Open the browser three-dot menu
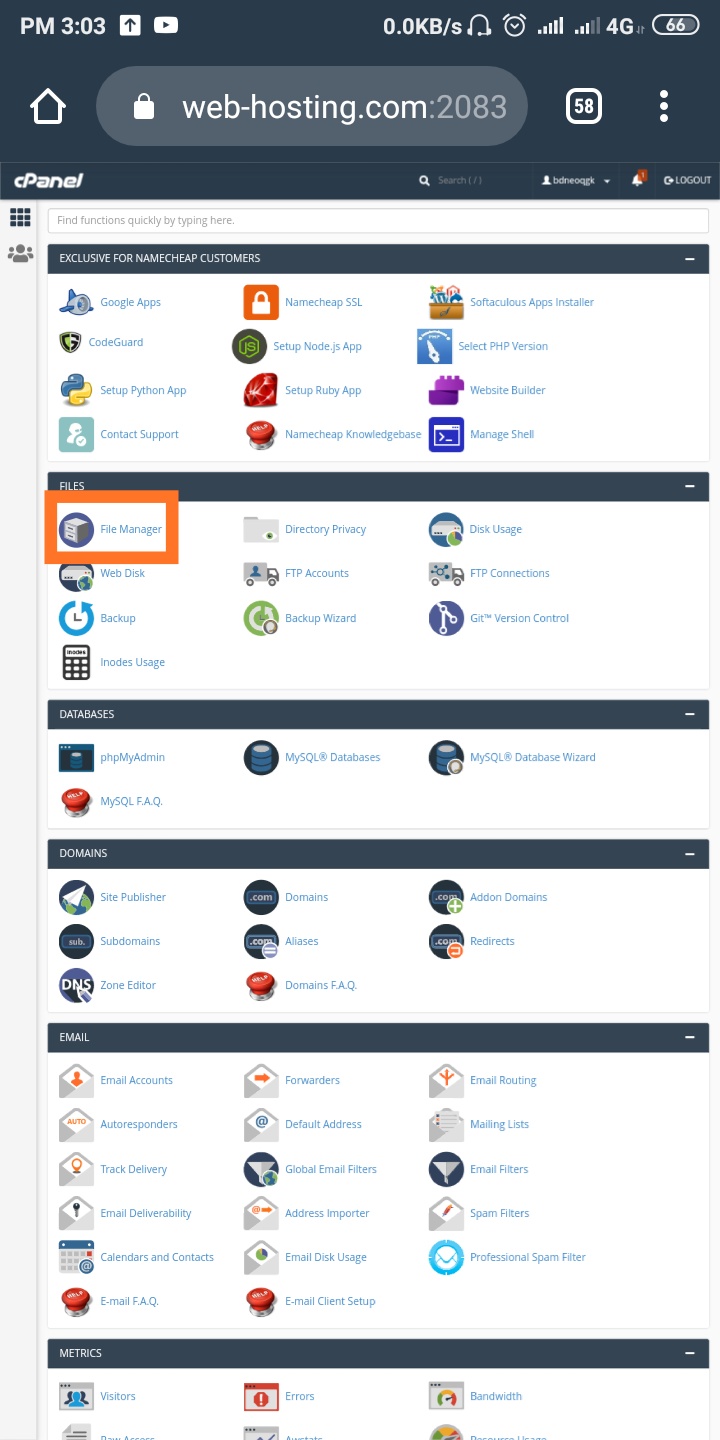The image size is (720, 1440). pyautogui.click(x=664, y=106)
